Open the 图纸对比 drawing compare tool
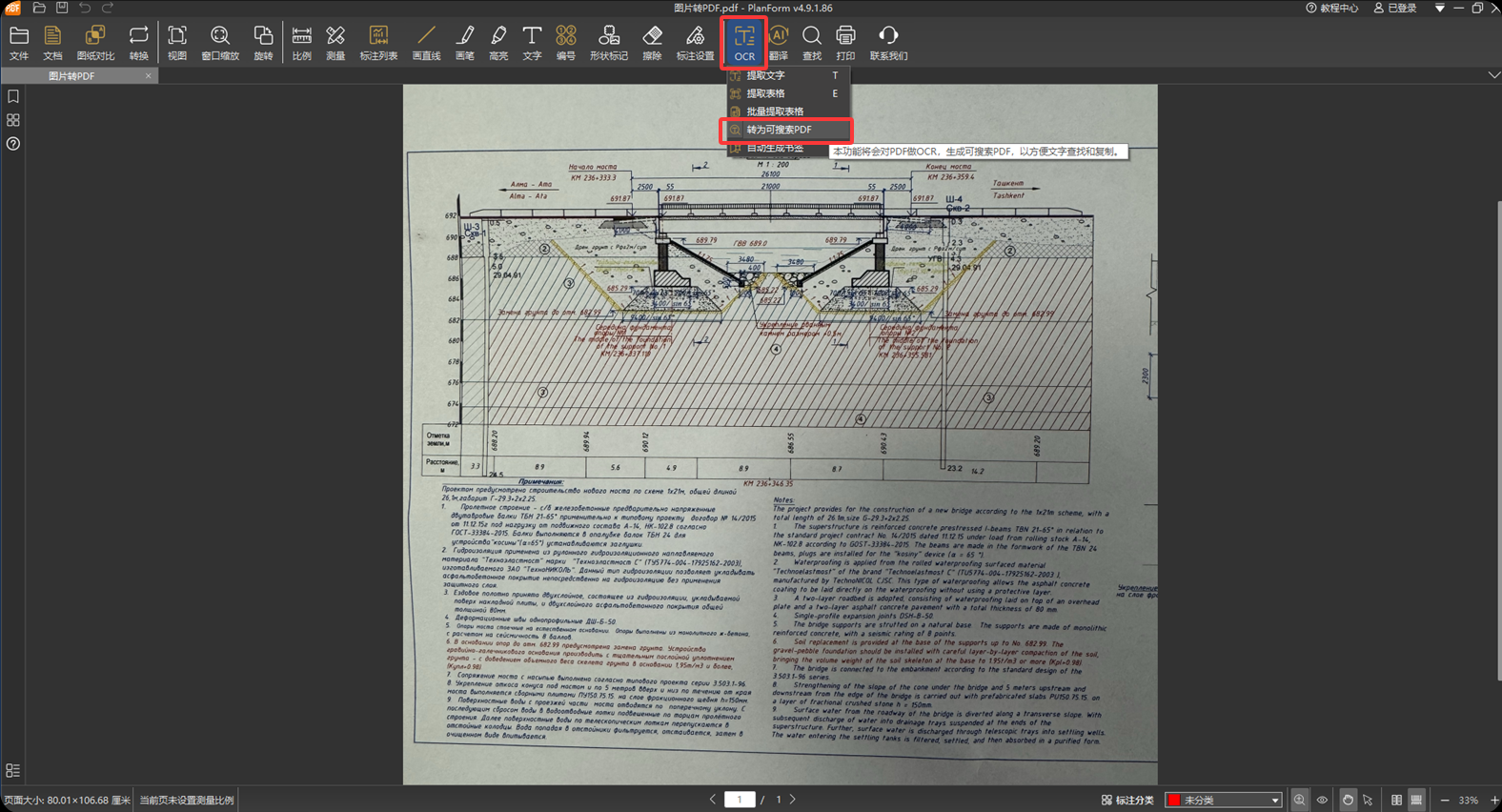The image size is (1502, 812). pyautogui.click(x=94, y=43)
